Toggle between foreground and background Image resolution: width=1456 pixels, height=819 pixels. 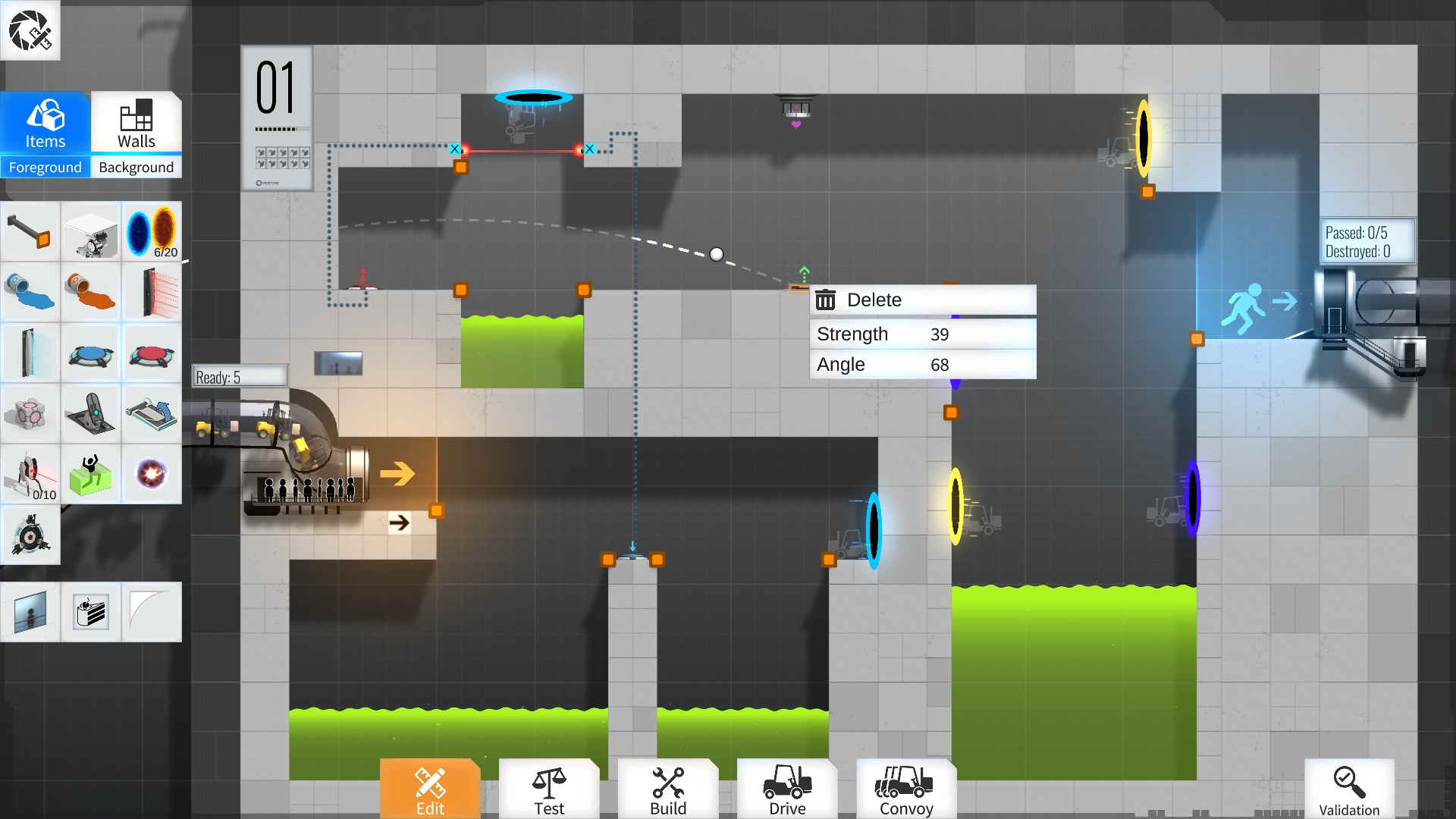pyautogui.click(x=136, y=166)
